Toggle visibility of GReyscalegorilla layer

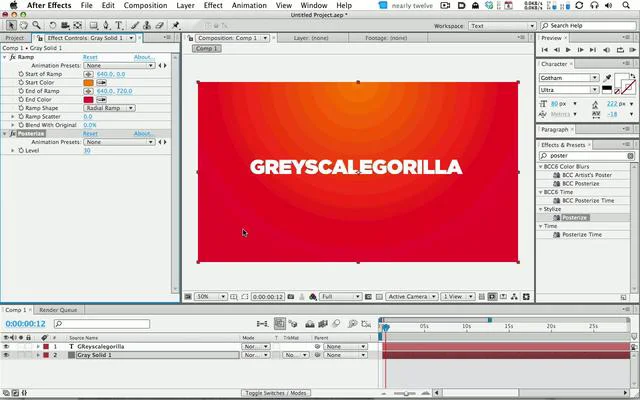(x=6, y=347)
